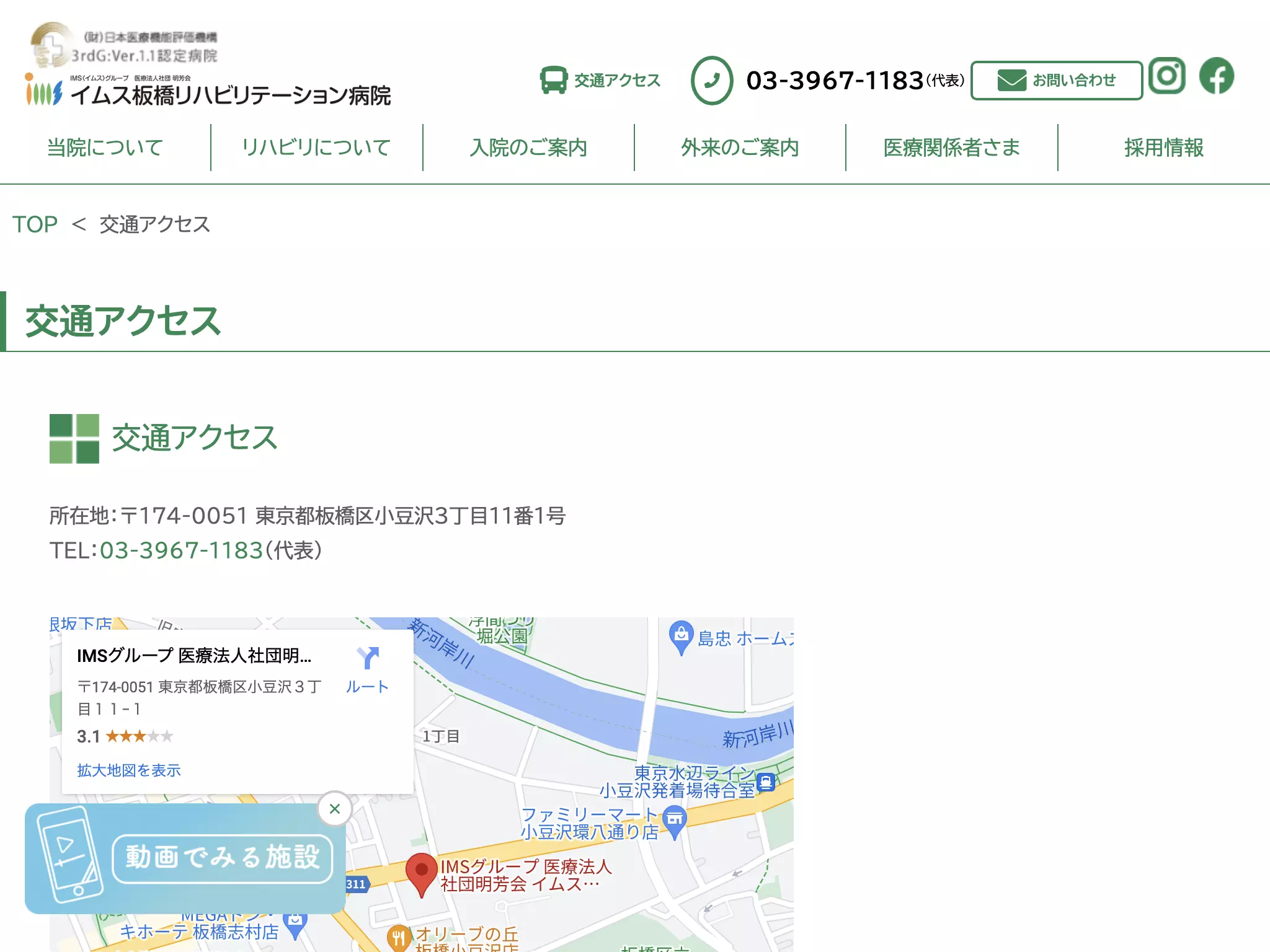Click the 03-3967-1183 link beside TEL
This screenshot has width=1270, height=952.
coord(181,550)
